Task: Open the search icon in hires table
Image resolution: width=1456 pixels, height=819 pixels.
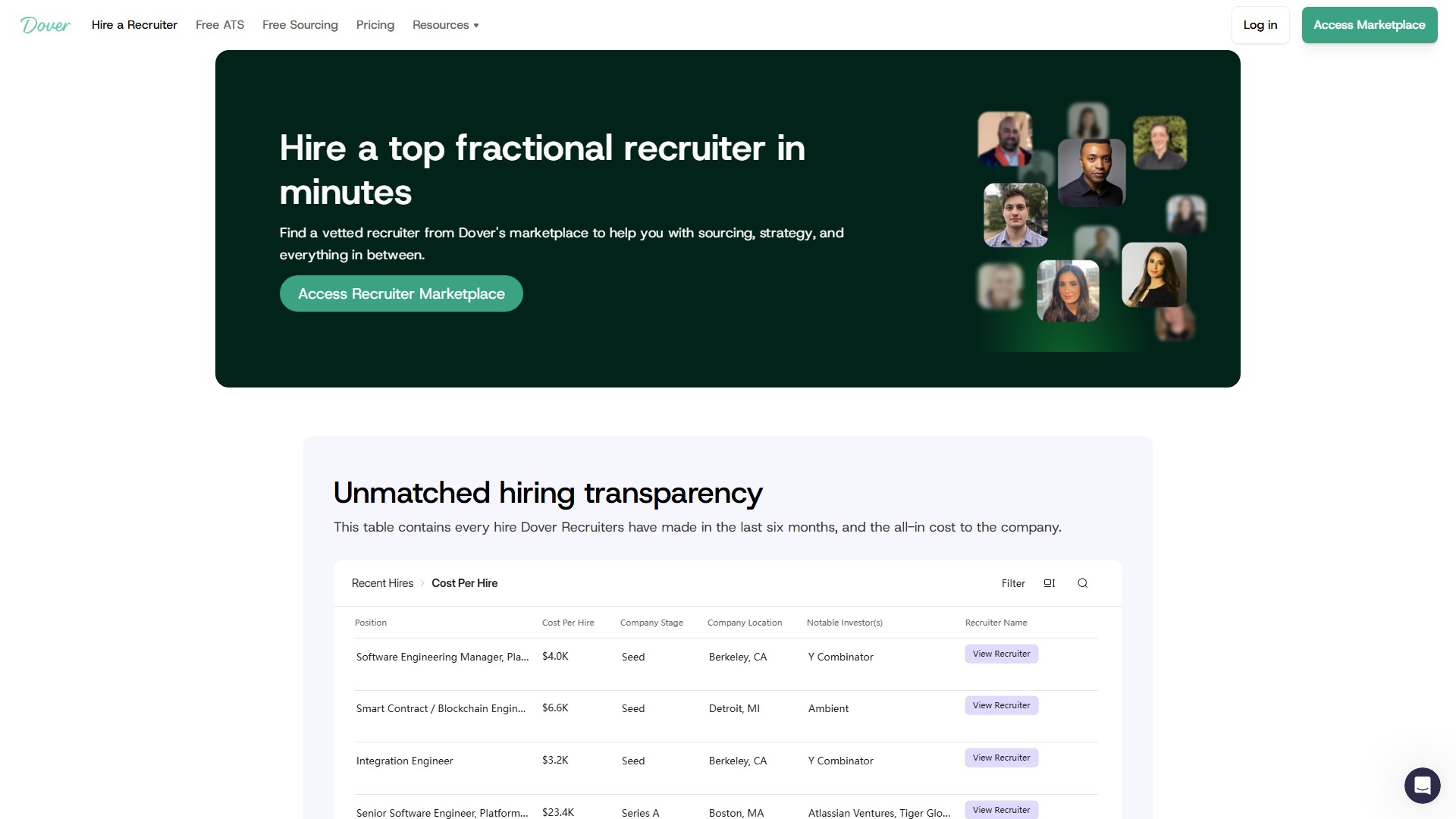Action: click(x=1082, y=583)
